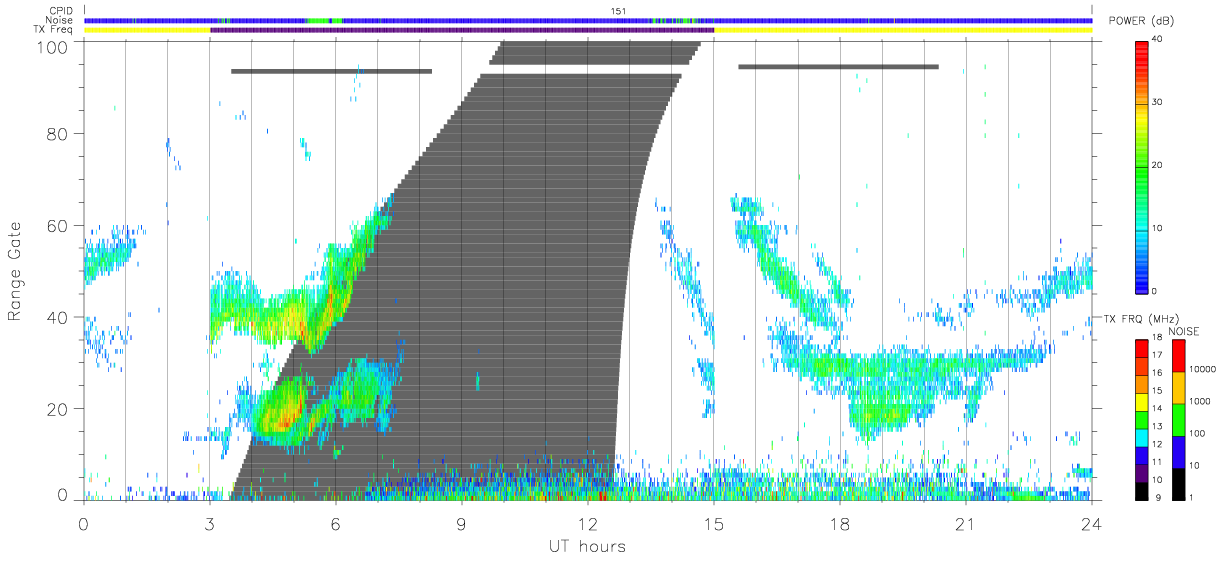Click the '100' tick on Range Gate axis
The width and height of the screenshot is (1228, 567).
[51, 47]
